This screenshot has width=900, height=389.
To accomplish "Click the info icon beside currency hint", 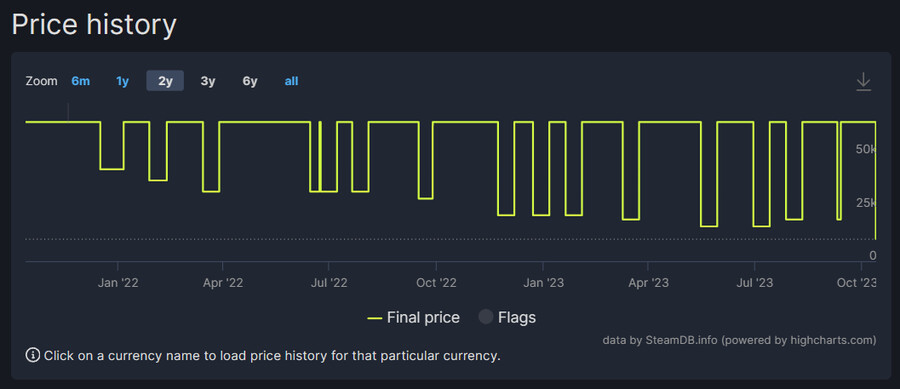I will click(x=33, y=355).
